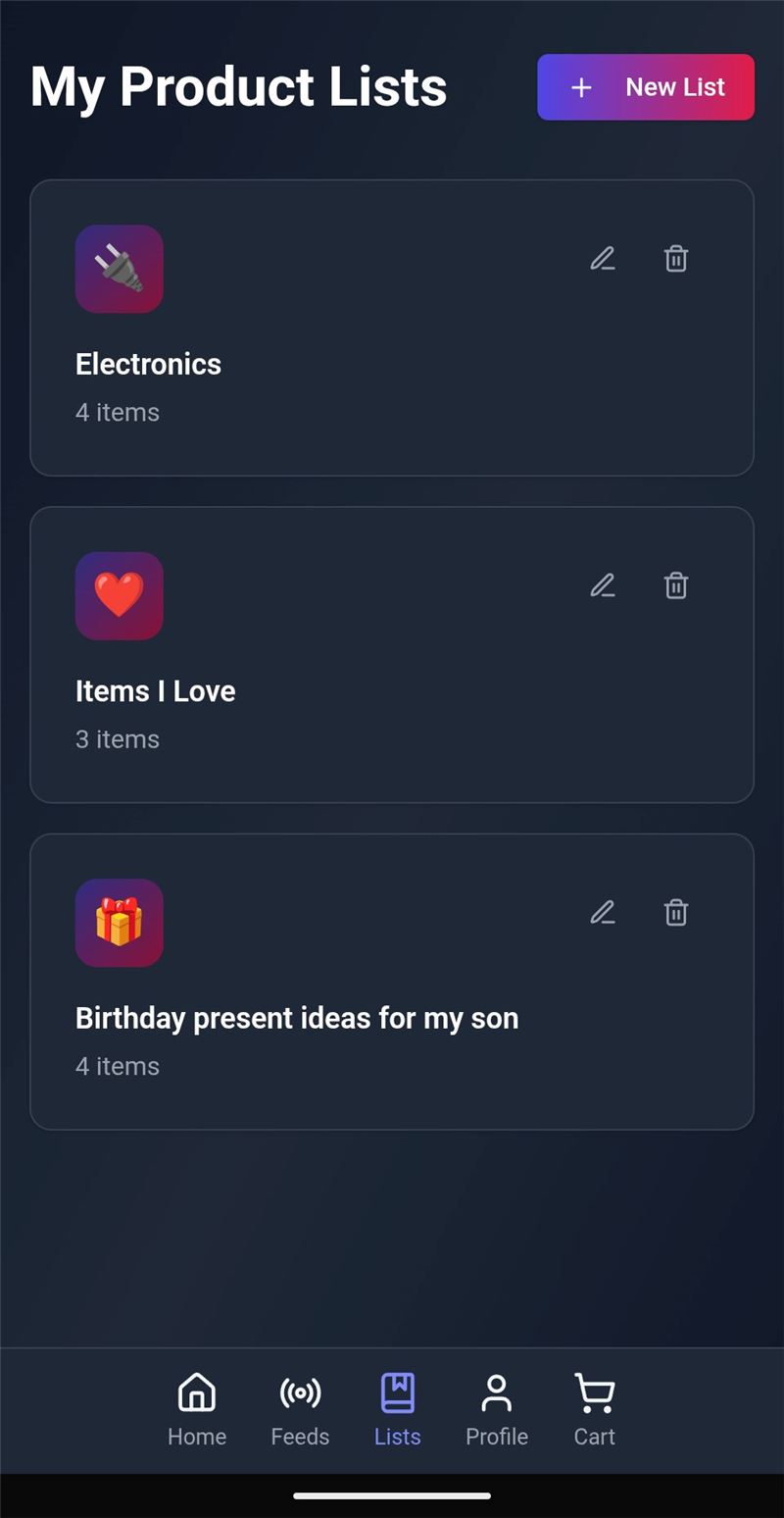Edit the Items I Love list
This screenshot has height=1518, width=784.
click(x=603, y=585)
